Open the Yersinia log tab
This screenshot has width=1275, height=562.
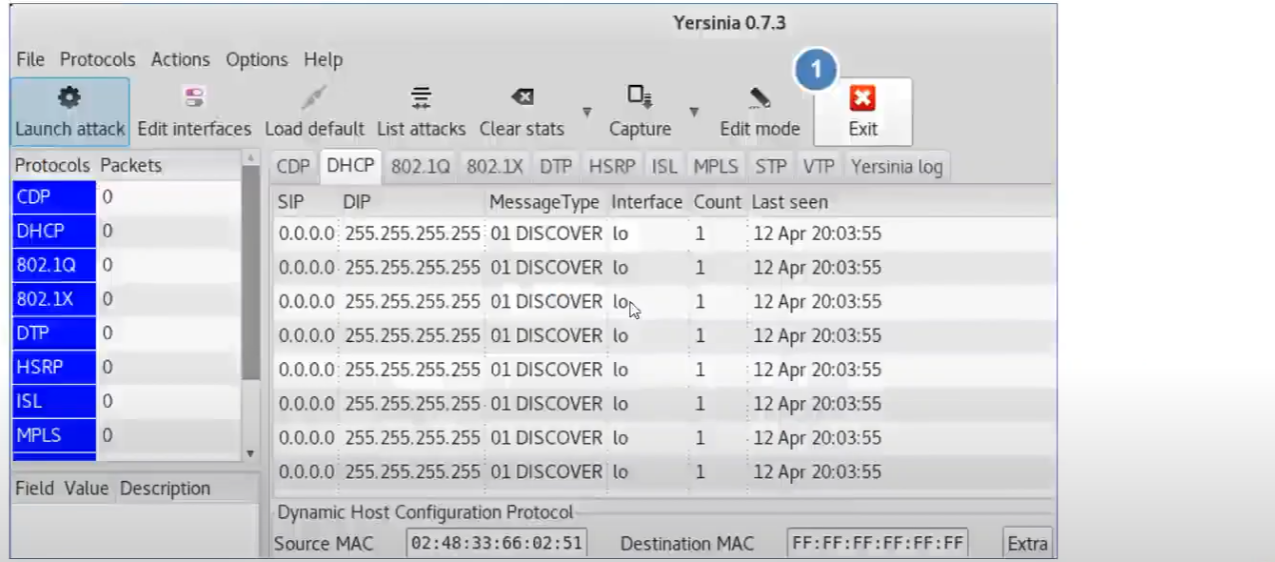tap(896, 167)
